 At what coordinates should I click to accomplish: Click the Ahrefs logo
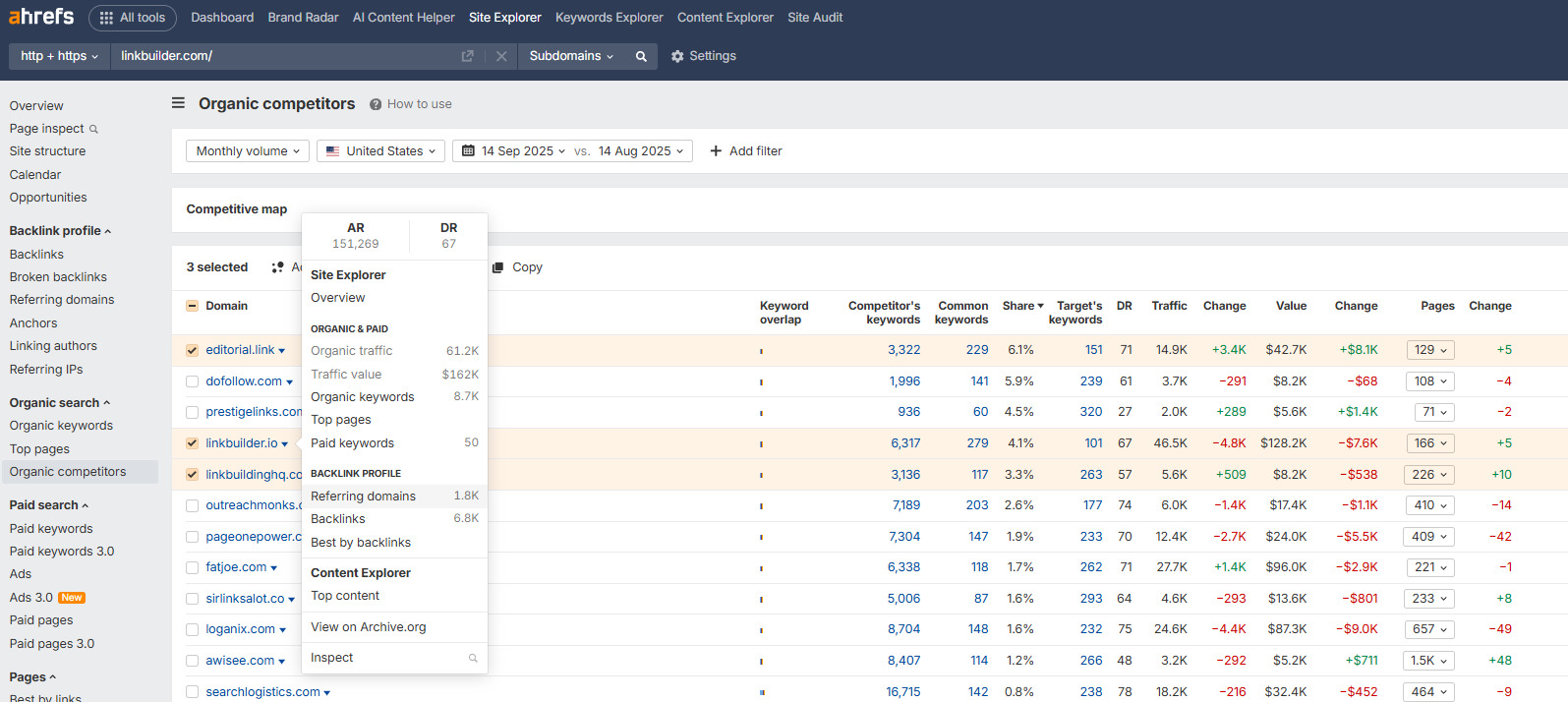pyautogui.click(x=41, y=17)
